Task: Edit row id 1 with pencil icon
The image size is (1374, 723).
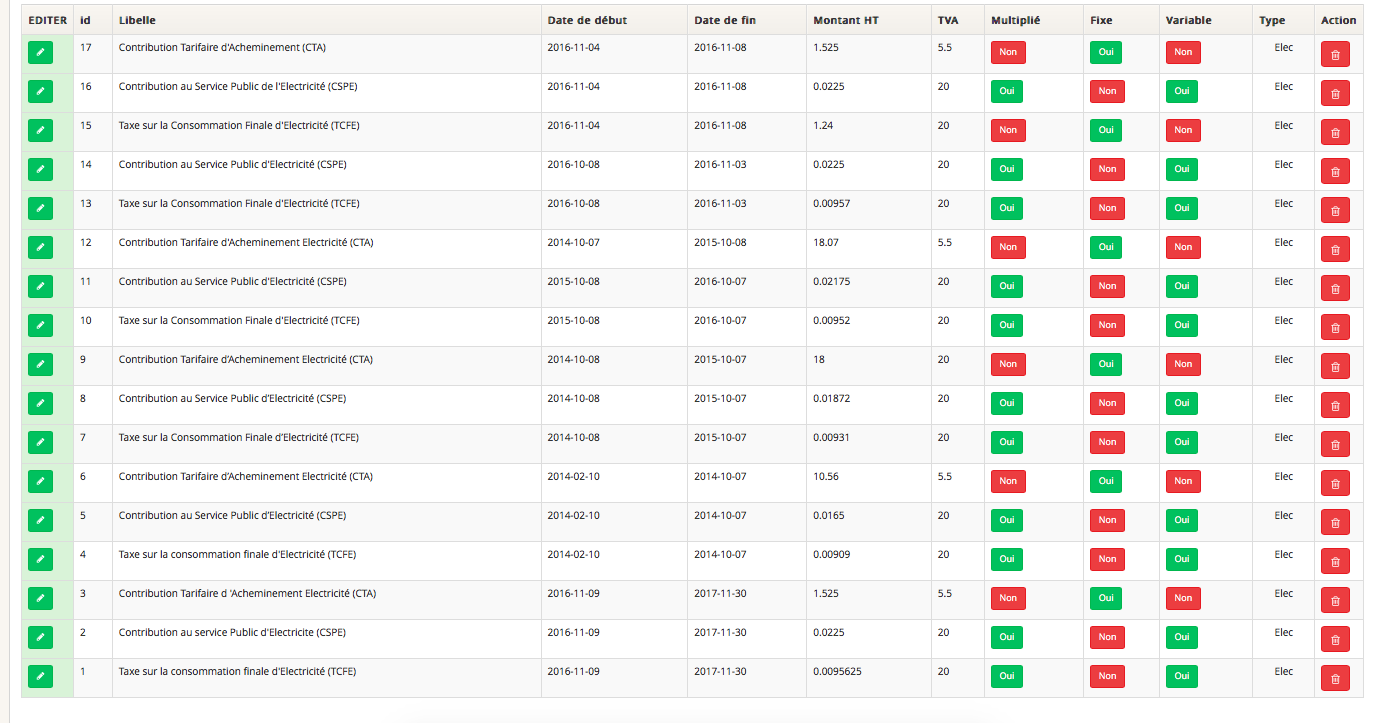Action: coord(40,676)
